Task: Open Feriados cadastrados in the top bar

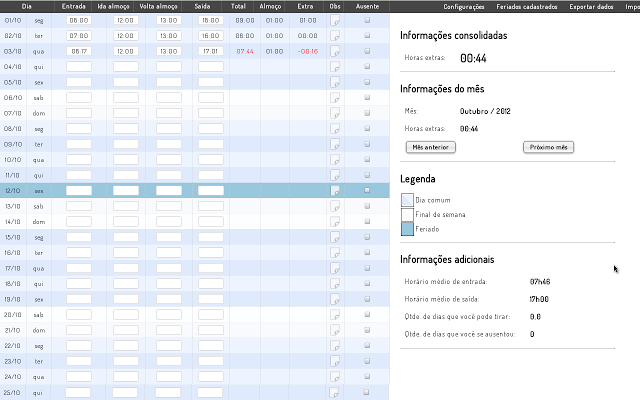Action: coord(526,6)
